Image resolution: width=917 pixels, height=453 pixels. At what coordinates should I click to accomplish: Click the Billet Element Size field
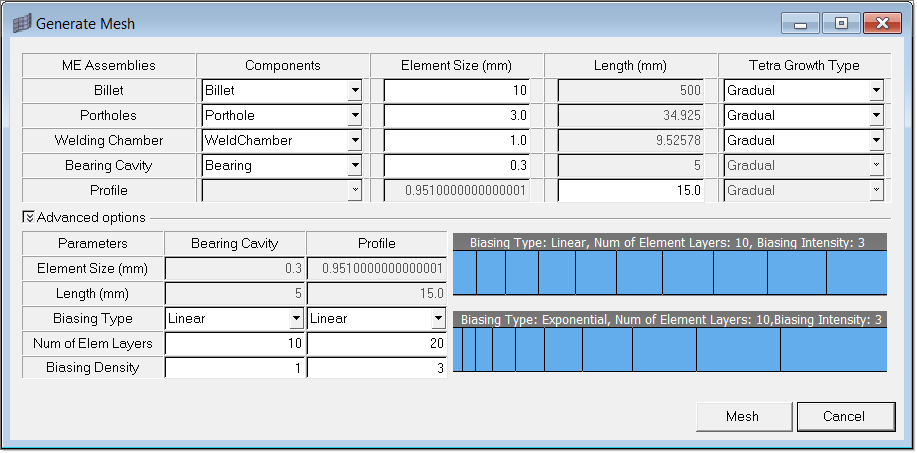coord(456,91)
